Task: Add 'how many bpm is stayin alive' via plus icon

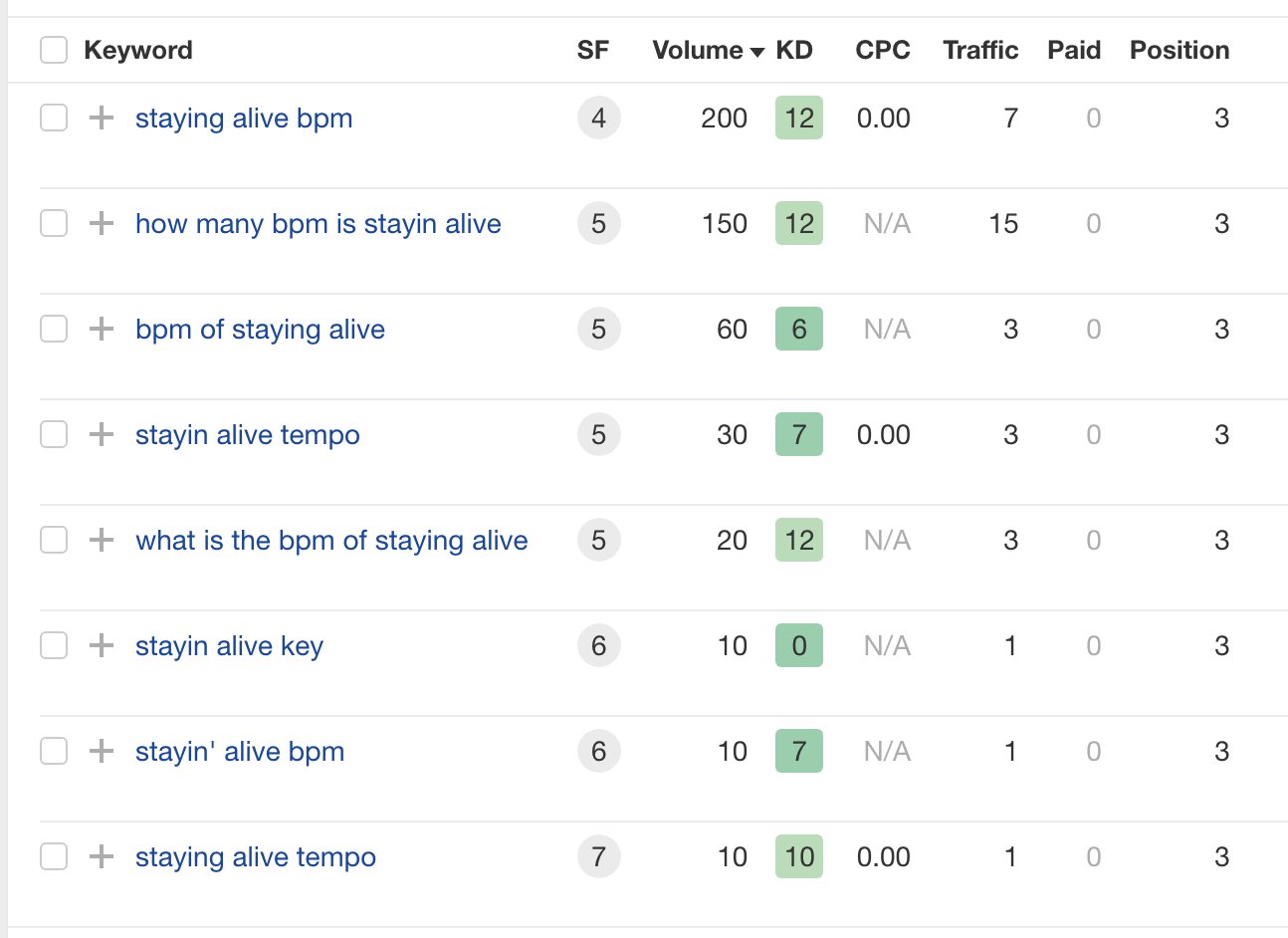Action: coord(102,223)
